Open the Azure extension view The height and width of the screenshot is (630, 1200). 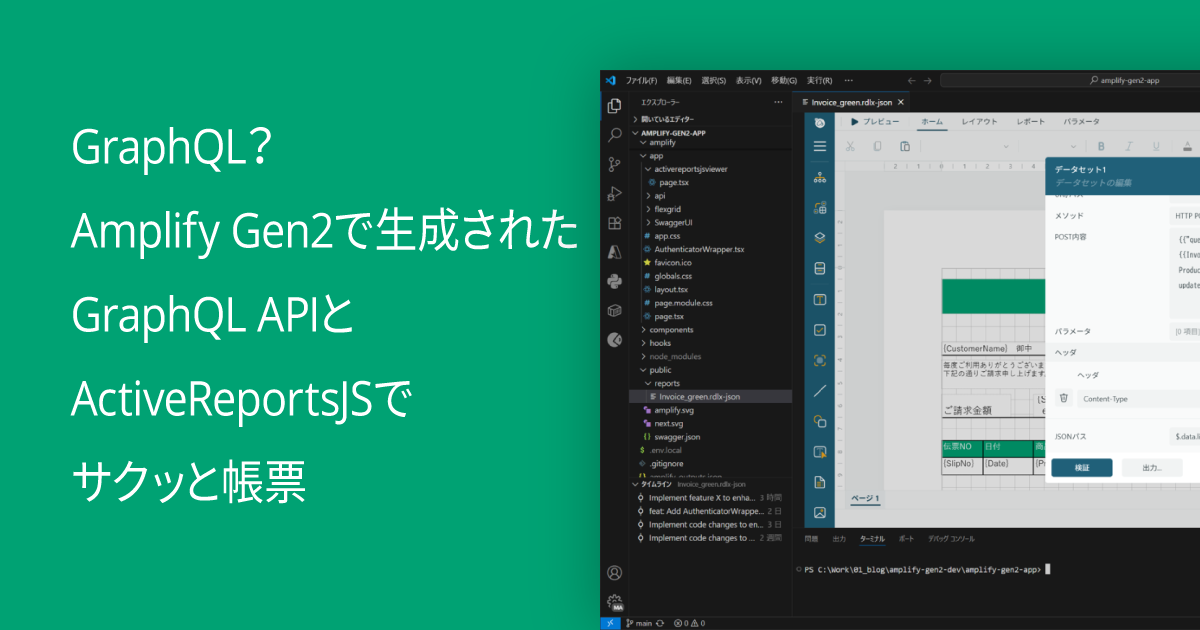click(x=615, y=252)
